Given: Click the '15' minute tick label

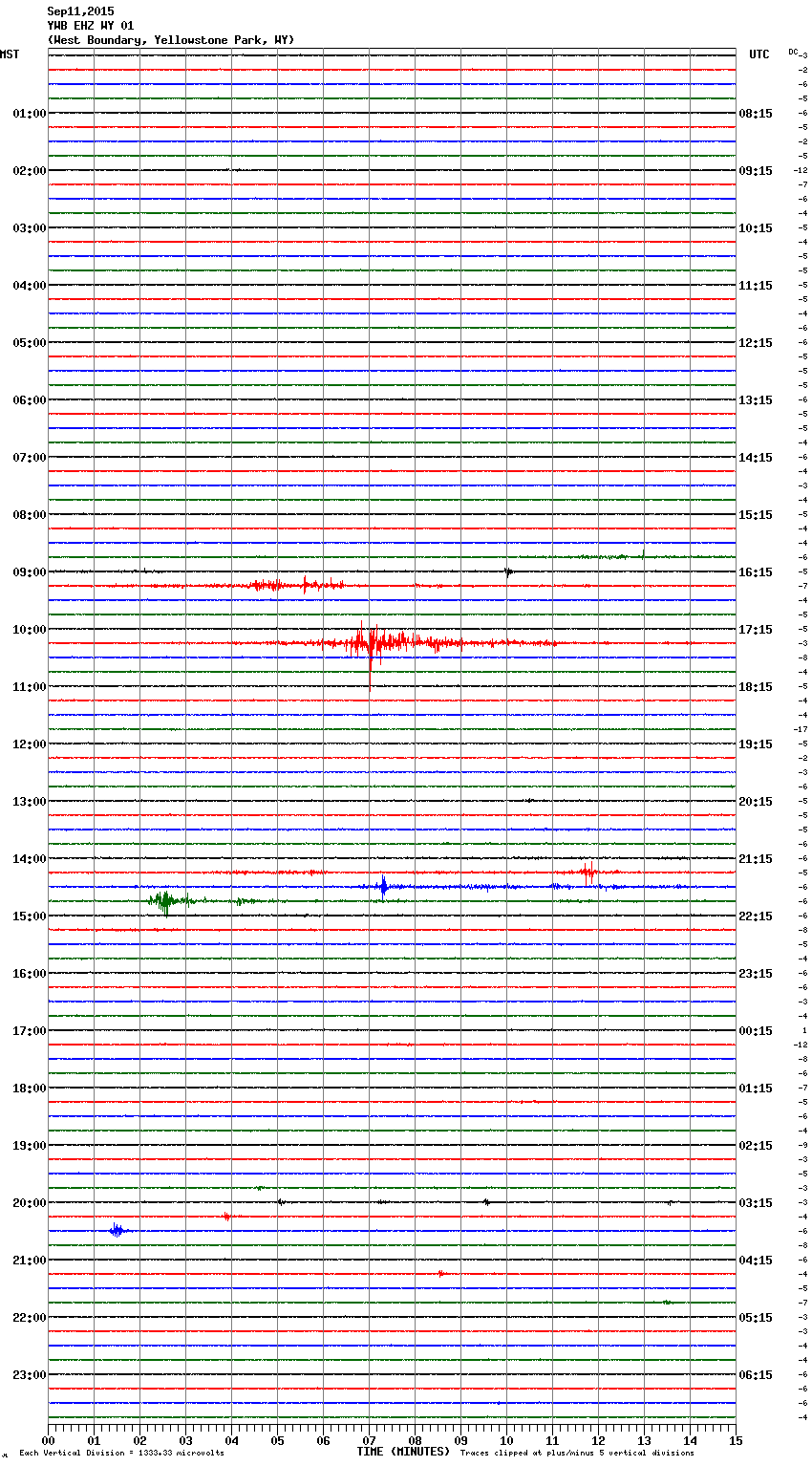Looking at the screenshot, I should 736,1441.
